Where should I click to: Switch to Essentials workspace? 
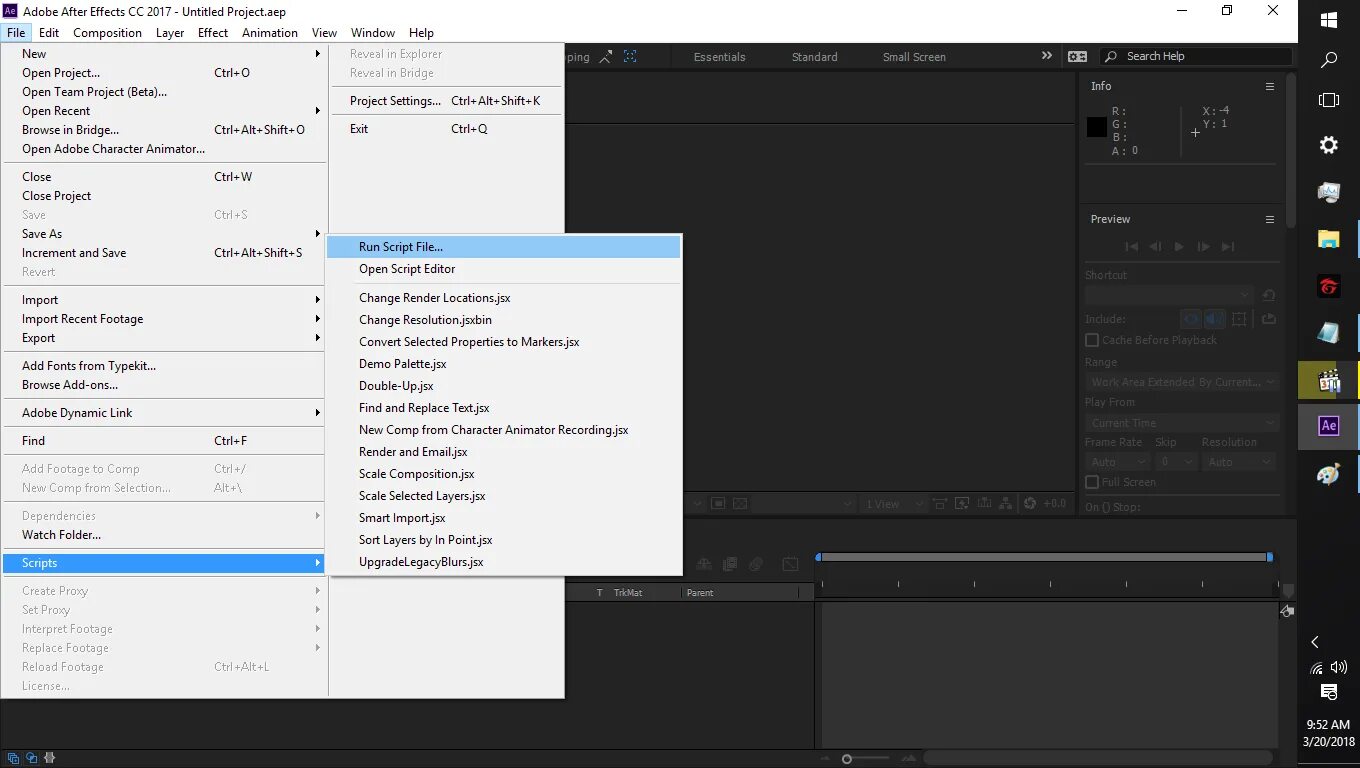(x=719, y=57)
